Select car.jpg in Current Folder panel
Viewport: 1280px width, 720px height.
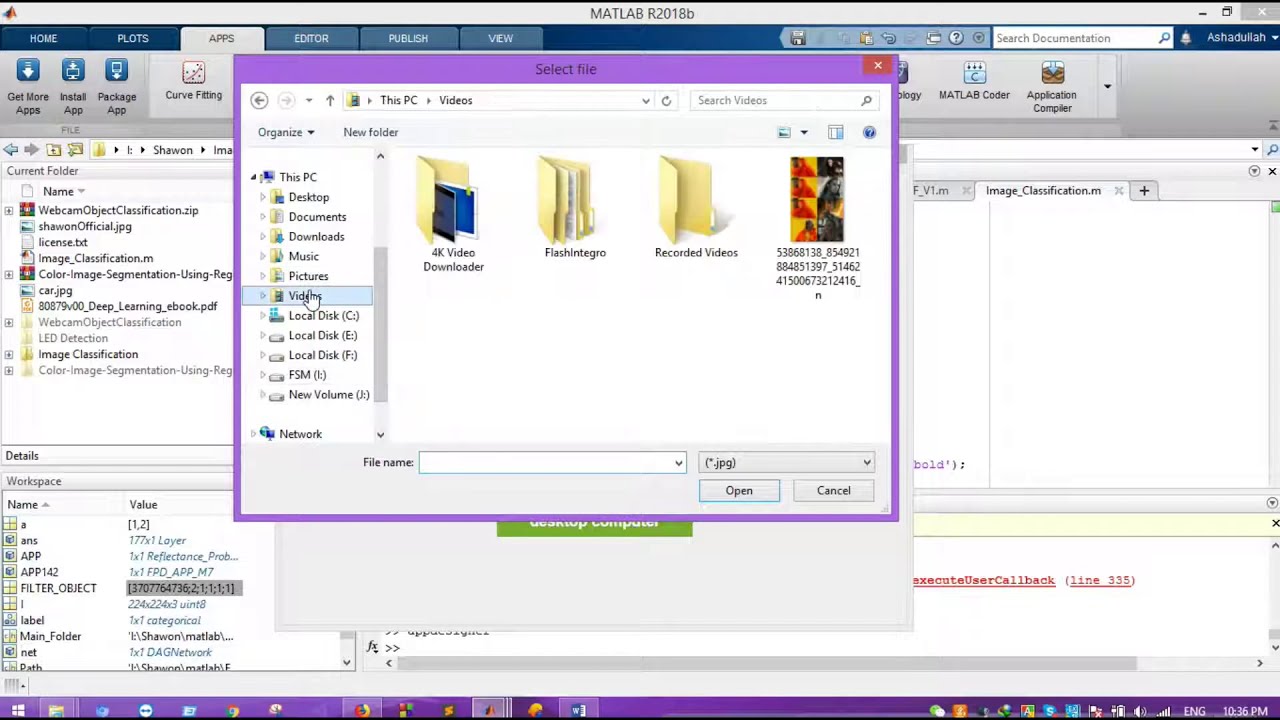click(55, 290)
